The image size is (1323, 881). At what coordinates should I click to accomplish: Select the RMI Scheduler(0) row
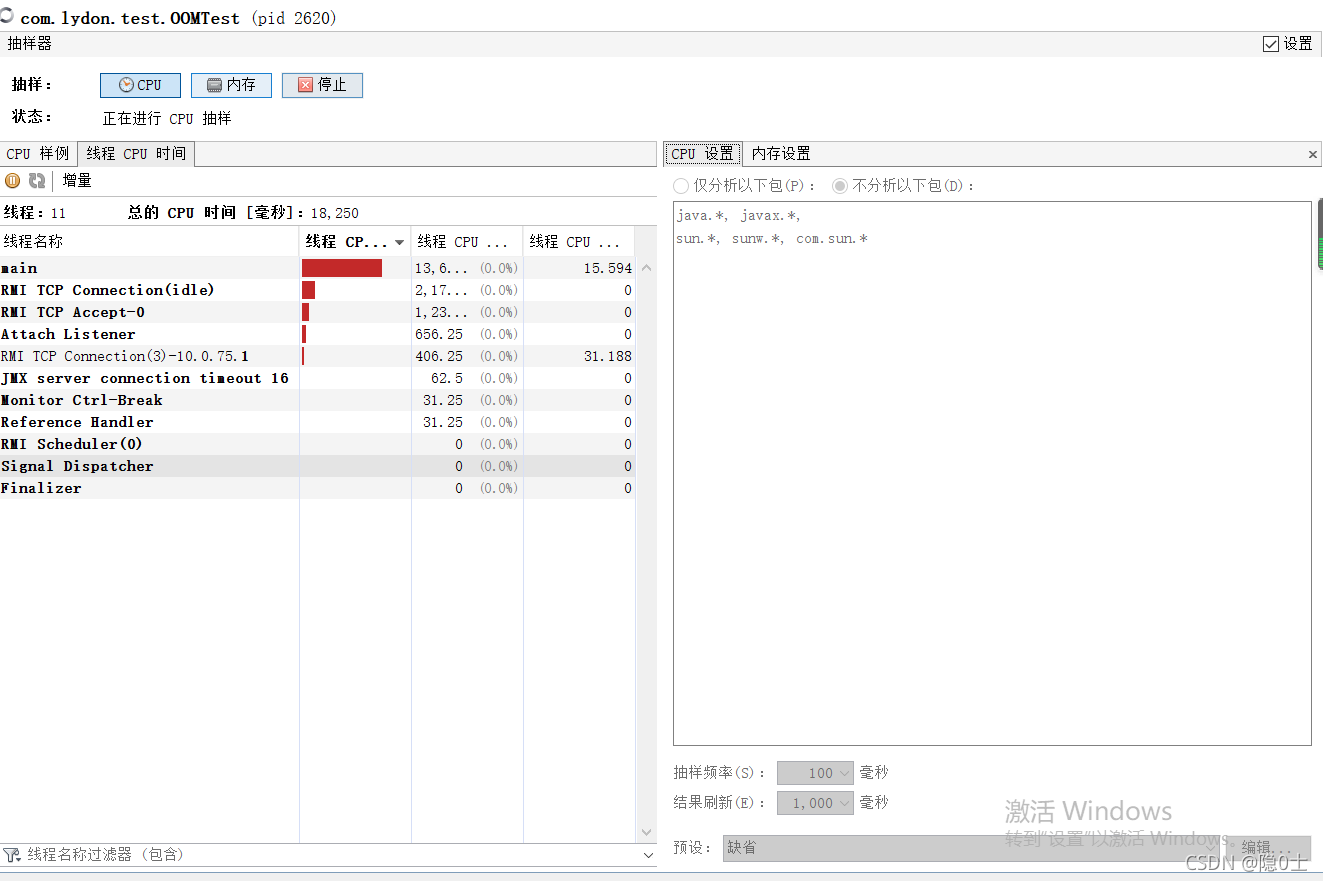(317, 444)
